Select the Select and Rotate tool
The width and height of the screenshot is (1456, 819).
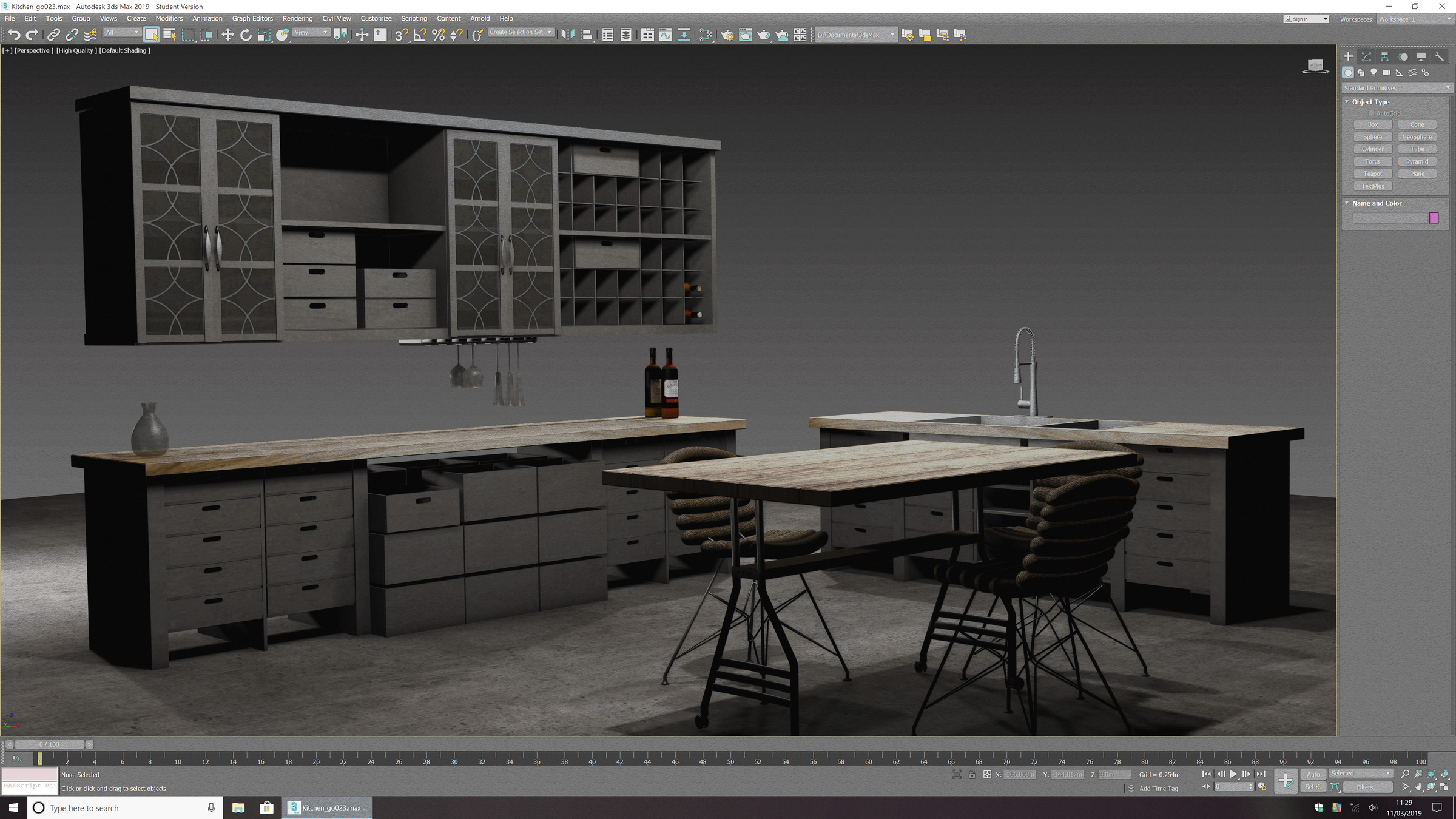246,35
